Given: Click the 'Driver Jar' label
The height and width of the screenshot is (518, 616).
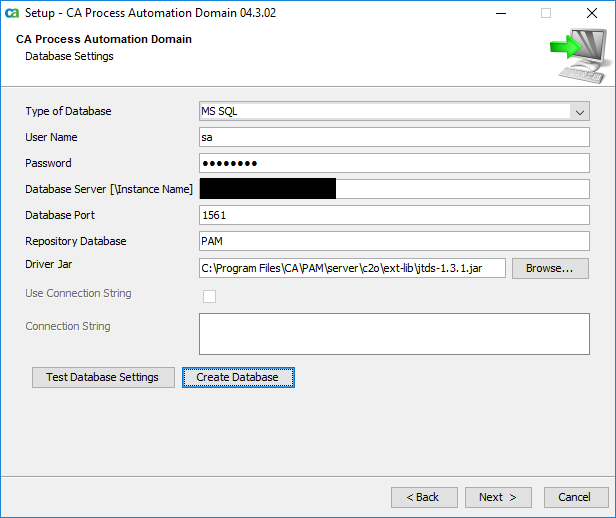Looking at the screenshot, I should (x=49, y=264).
